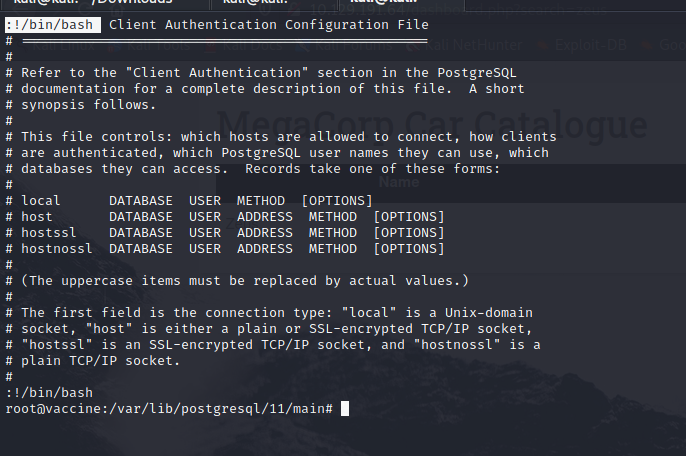Click the "local" record type keyword
Screen dimensions: 686x456
tap(41, 201)
